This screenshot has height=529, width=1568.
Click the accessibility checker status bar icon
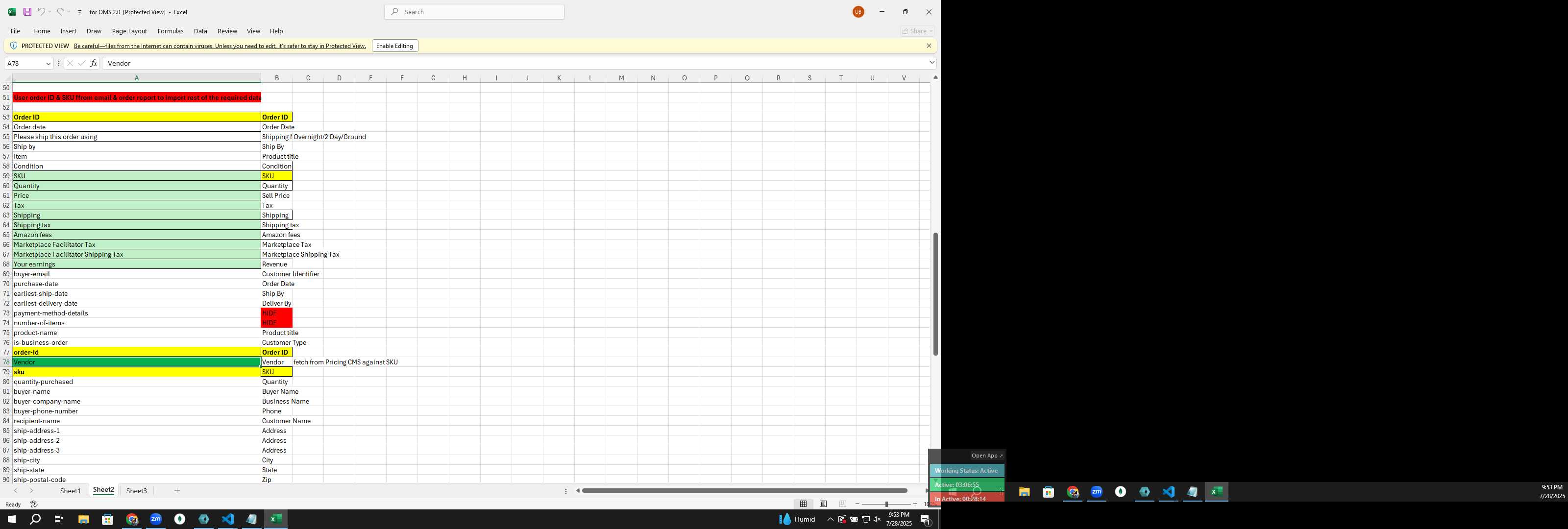point(34,504)
